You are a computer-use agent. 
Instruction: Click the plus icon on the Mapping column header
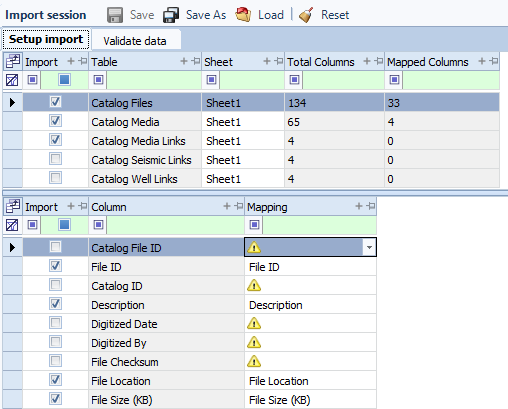pyautogui.click(x=359, y=206)
